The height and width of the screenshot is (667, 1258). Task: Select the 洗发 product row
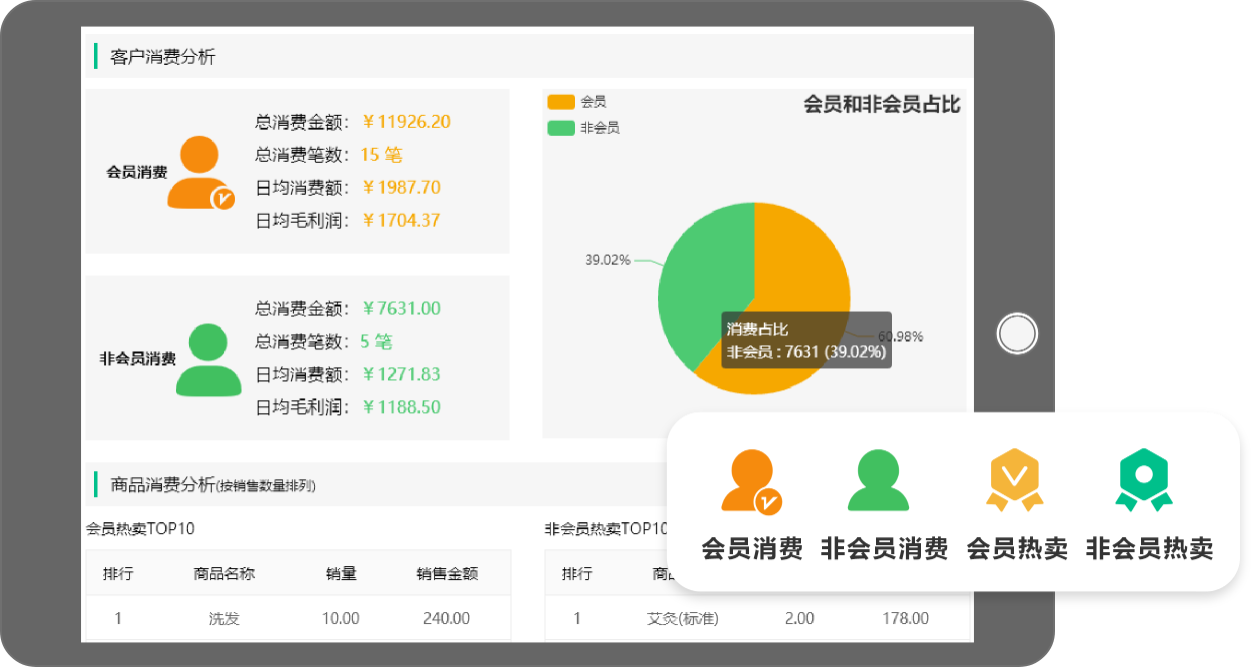[x=224, y=618]
